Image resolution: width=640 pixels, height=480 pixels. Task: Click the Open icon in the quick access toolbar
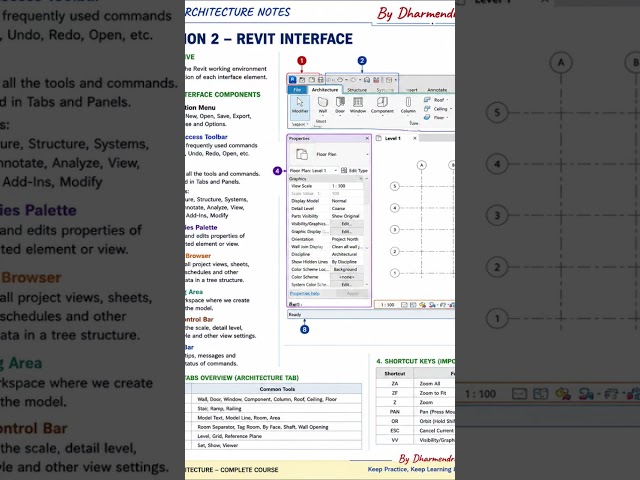(302, 80)
